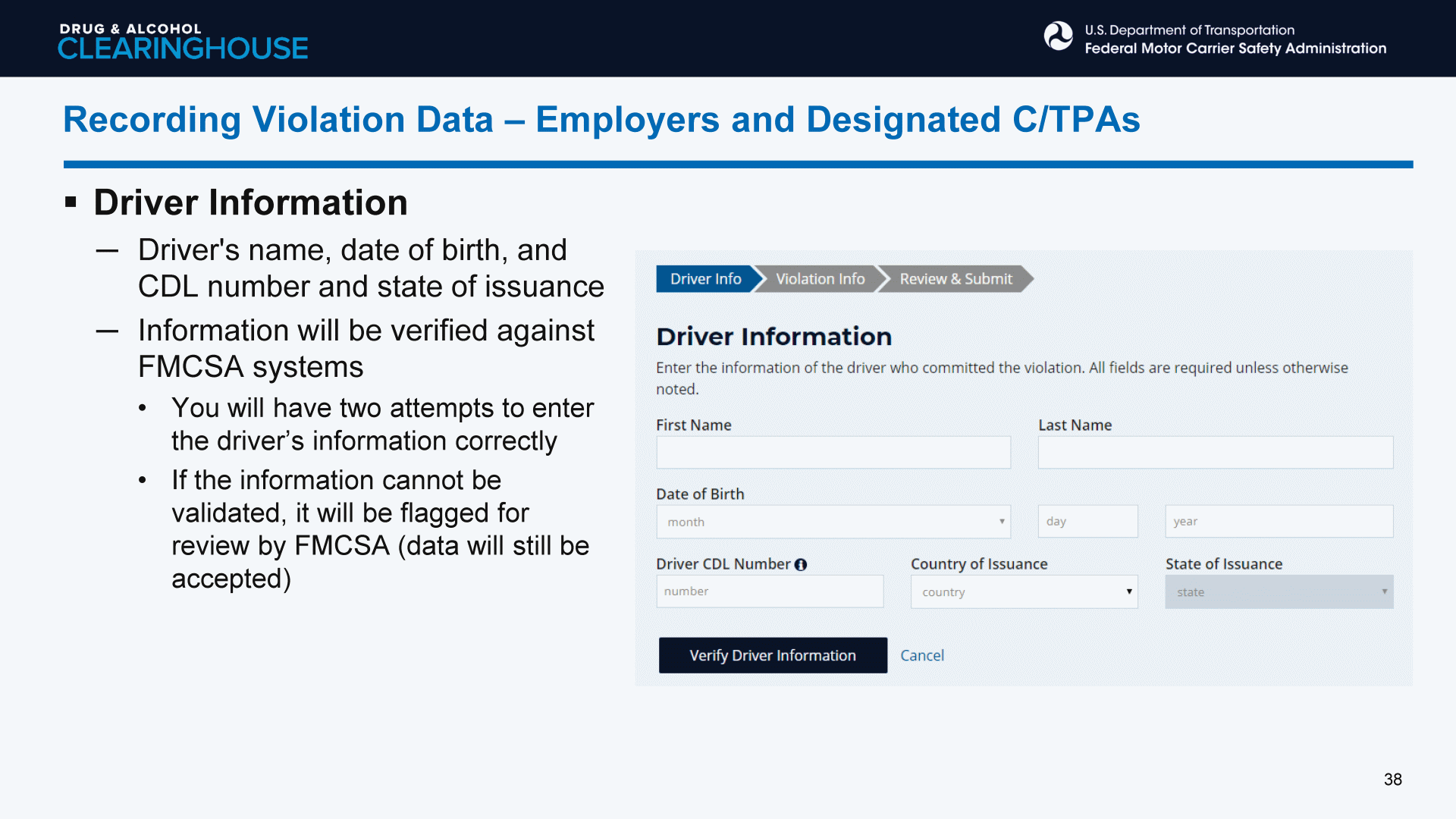This screenshot has width=1456, height=819.
Task: Focus the Driver CDL Number field
Action: click(x=769, y=591)
